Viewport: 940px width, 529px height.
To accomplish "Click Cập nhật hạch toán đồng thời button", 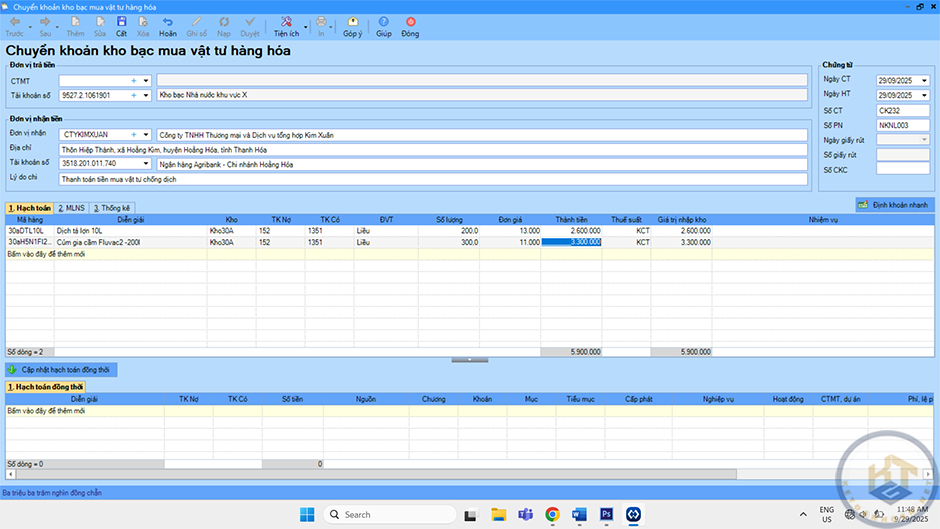I will pyautogui.click(x=62, y=370).
